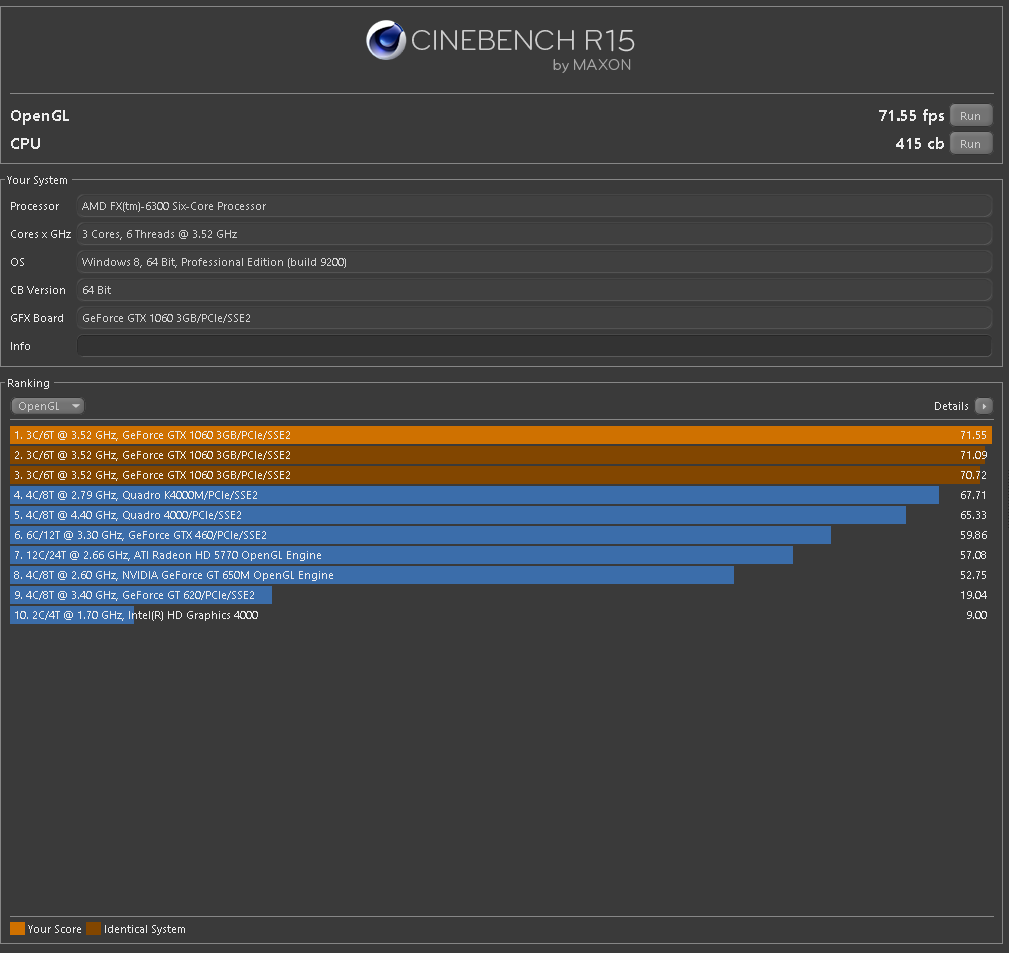Select the GeForce GTX 460 ranking row
The width and height of the screenshot is (1009, 953).
pos(501,535)
